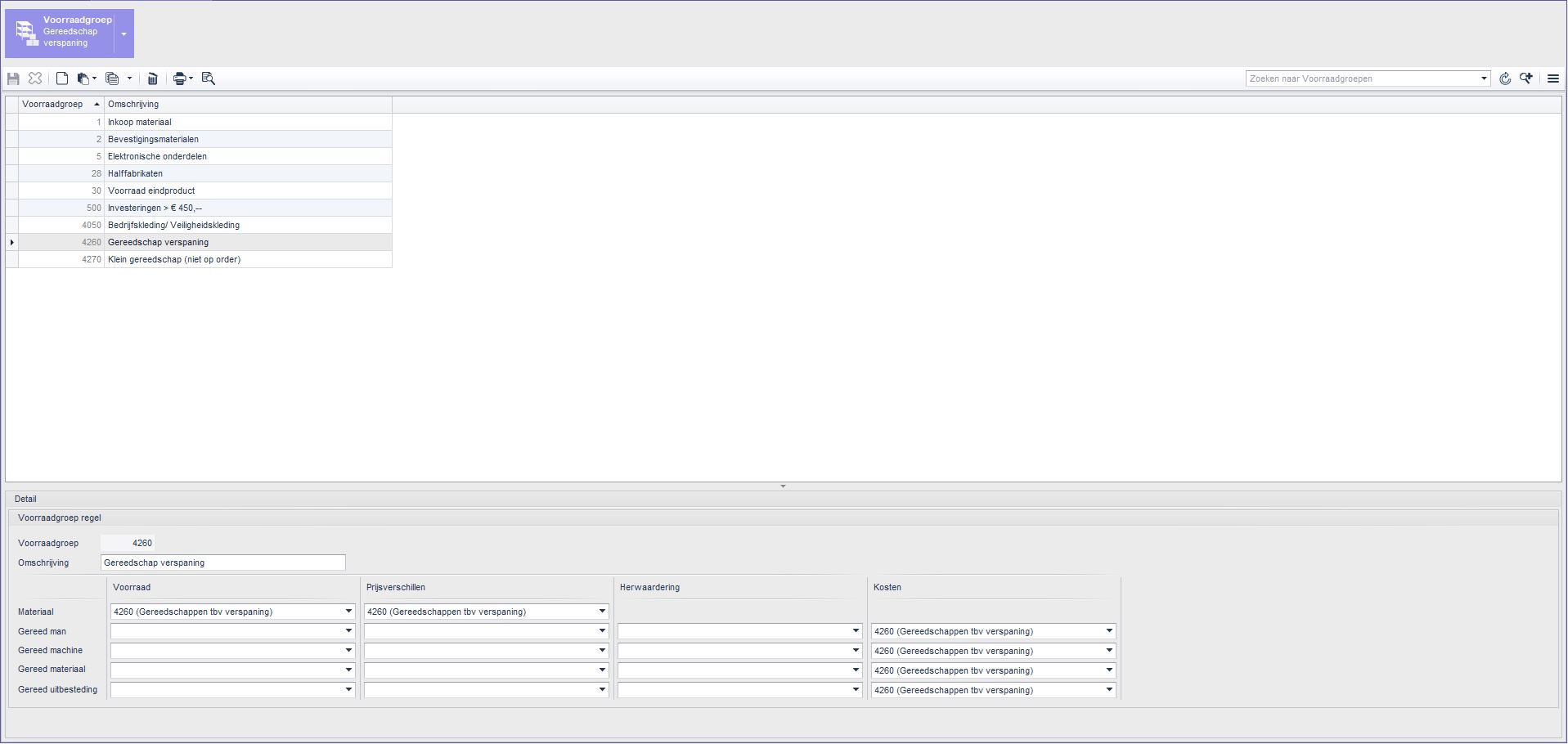1568x744 pixels.
Task: Open the Zoeken naar Voorraadgroepen dropdown arrow
Action: pos(1484,78)
